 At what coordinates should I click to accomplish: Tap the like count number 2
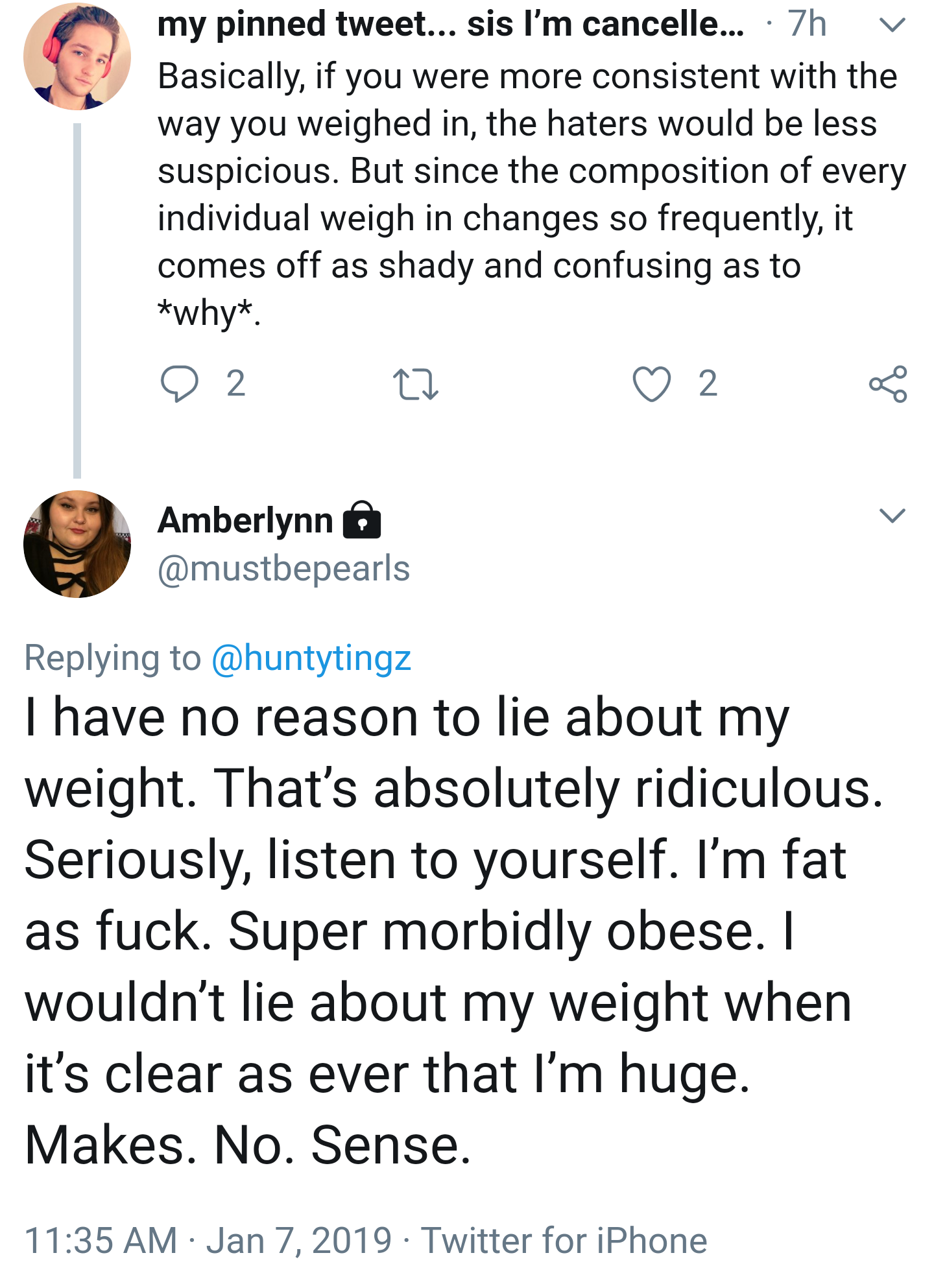click(708, 383)
